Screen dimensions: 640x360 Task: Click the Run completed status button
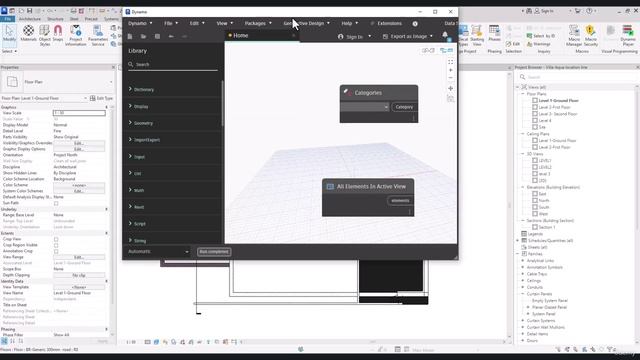click(x=214, y=251)
